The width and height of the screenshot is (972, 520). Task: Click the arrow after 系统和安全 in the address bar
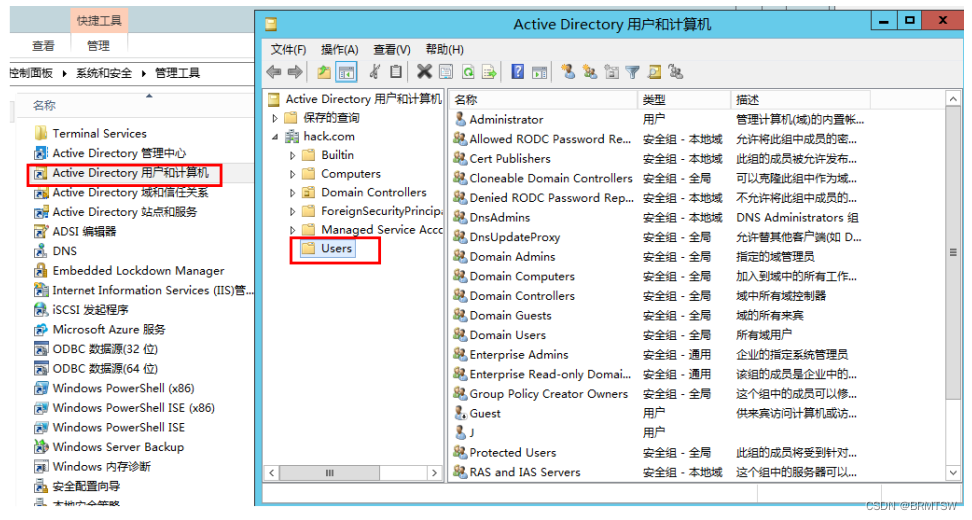click(x=143, y=73)
